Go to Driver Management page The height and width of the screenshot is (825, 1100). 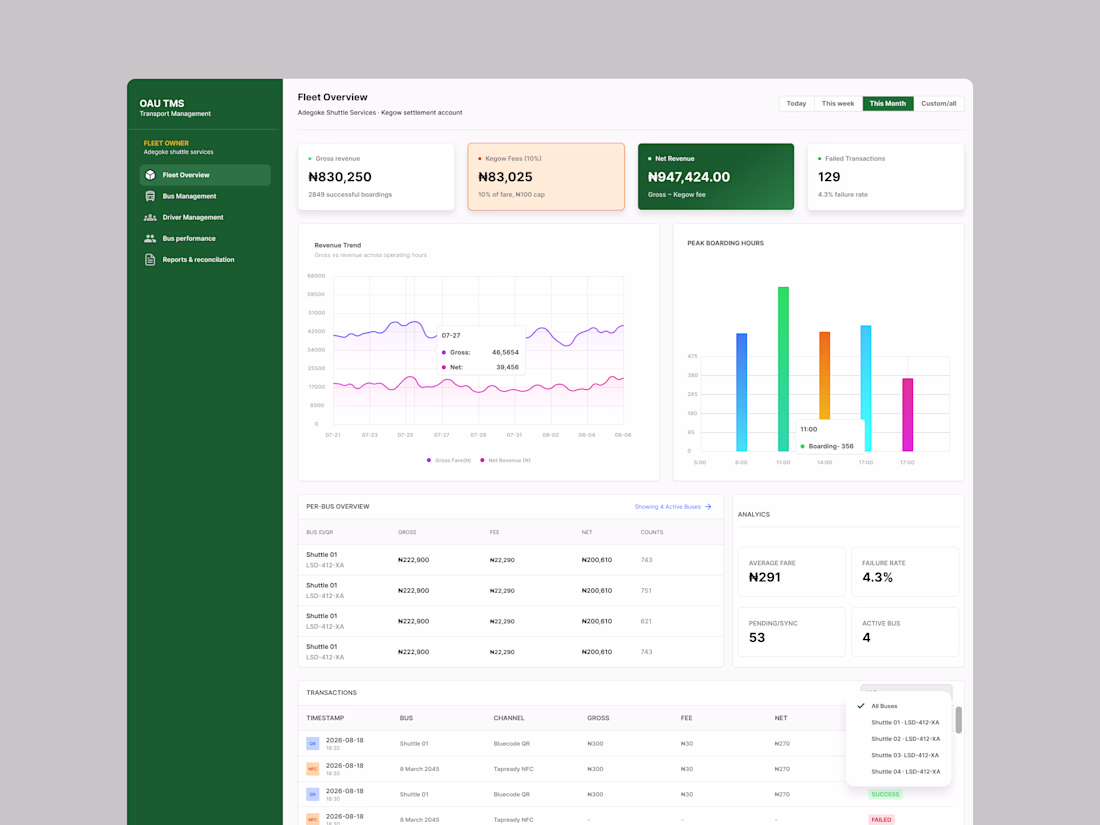click(205, 217)
